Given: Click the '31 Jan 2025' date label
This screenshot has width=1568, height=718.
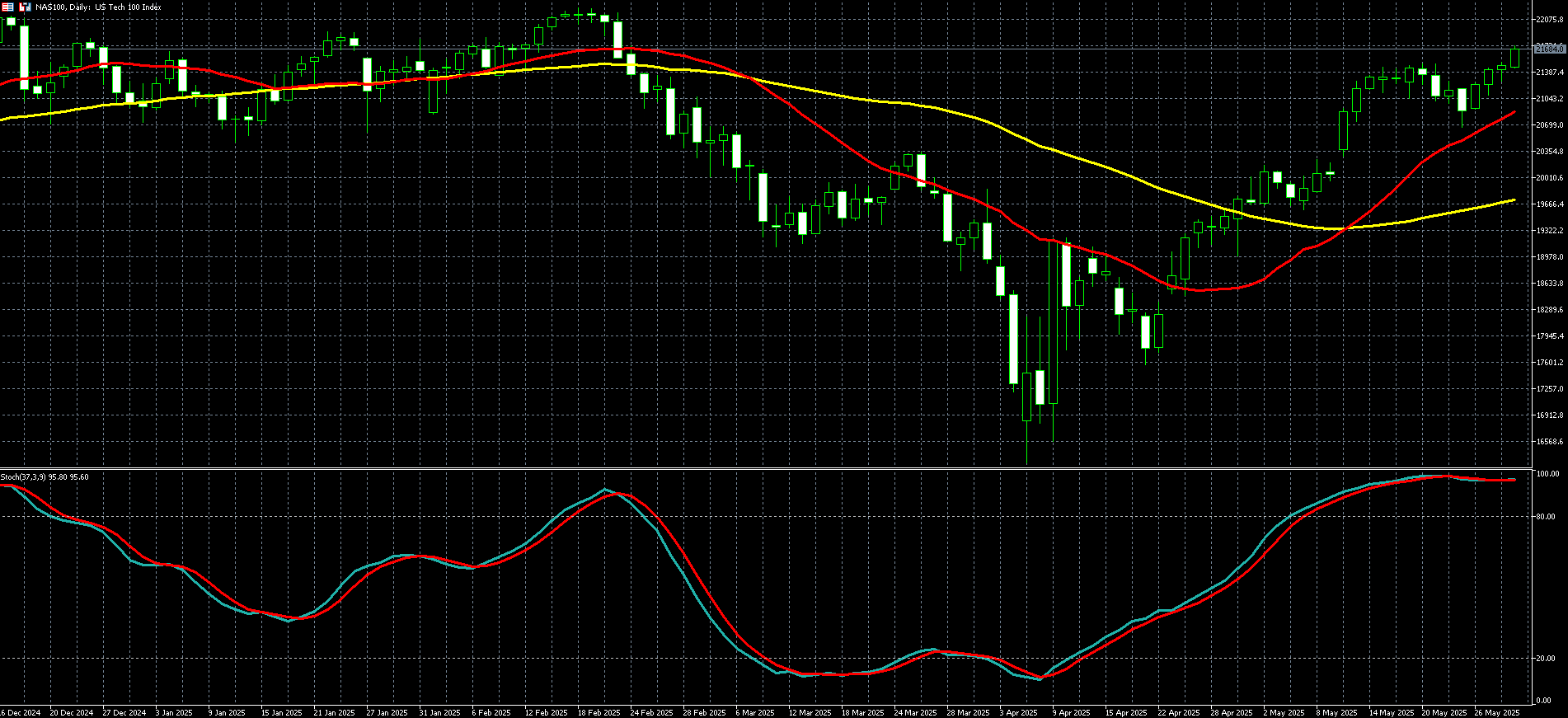Looking at the screenshot, I should [x=440, y=713].
